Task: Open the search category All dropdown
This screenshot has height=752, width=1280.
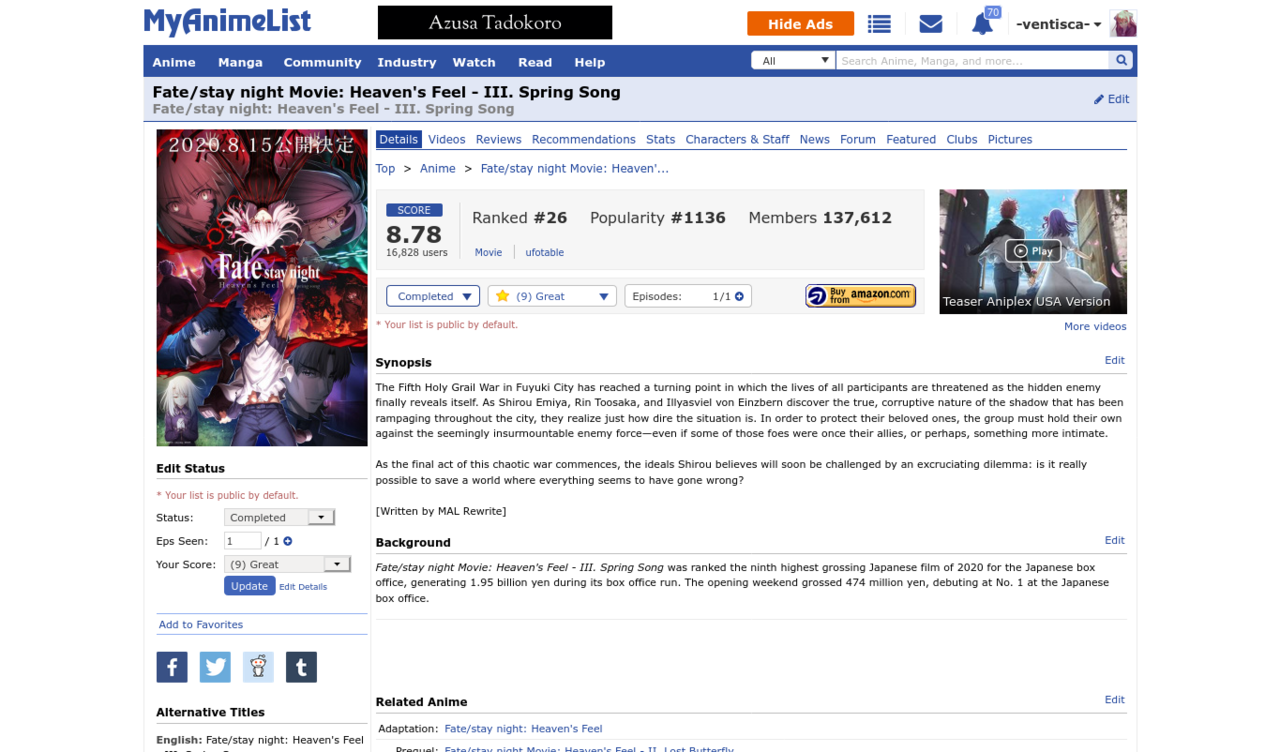Action: [793, 61]
